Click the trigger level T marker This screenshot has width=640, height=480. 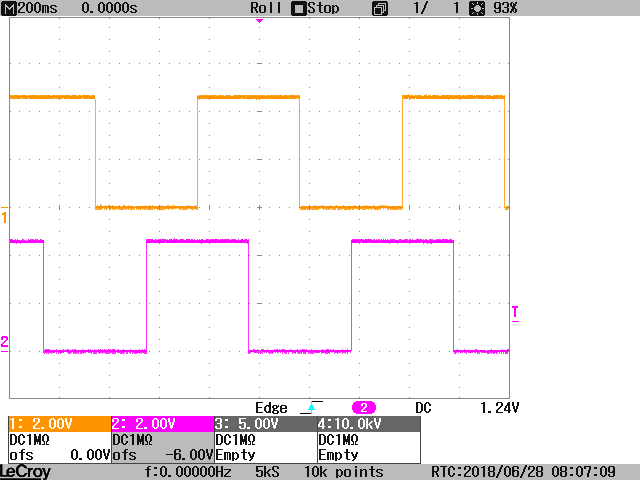[x=516, y=314]
